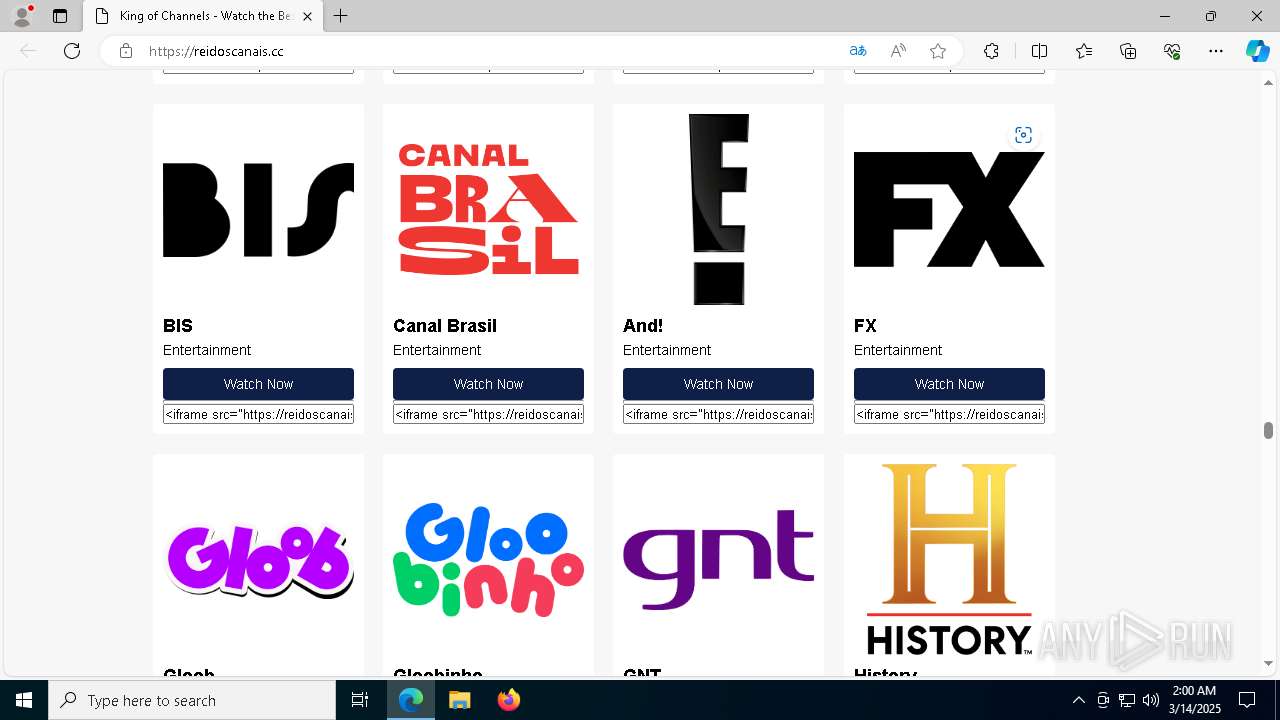Click the Gloob channel logo
The image size is (1280, 720).
(258, 560)
